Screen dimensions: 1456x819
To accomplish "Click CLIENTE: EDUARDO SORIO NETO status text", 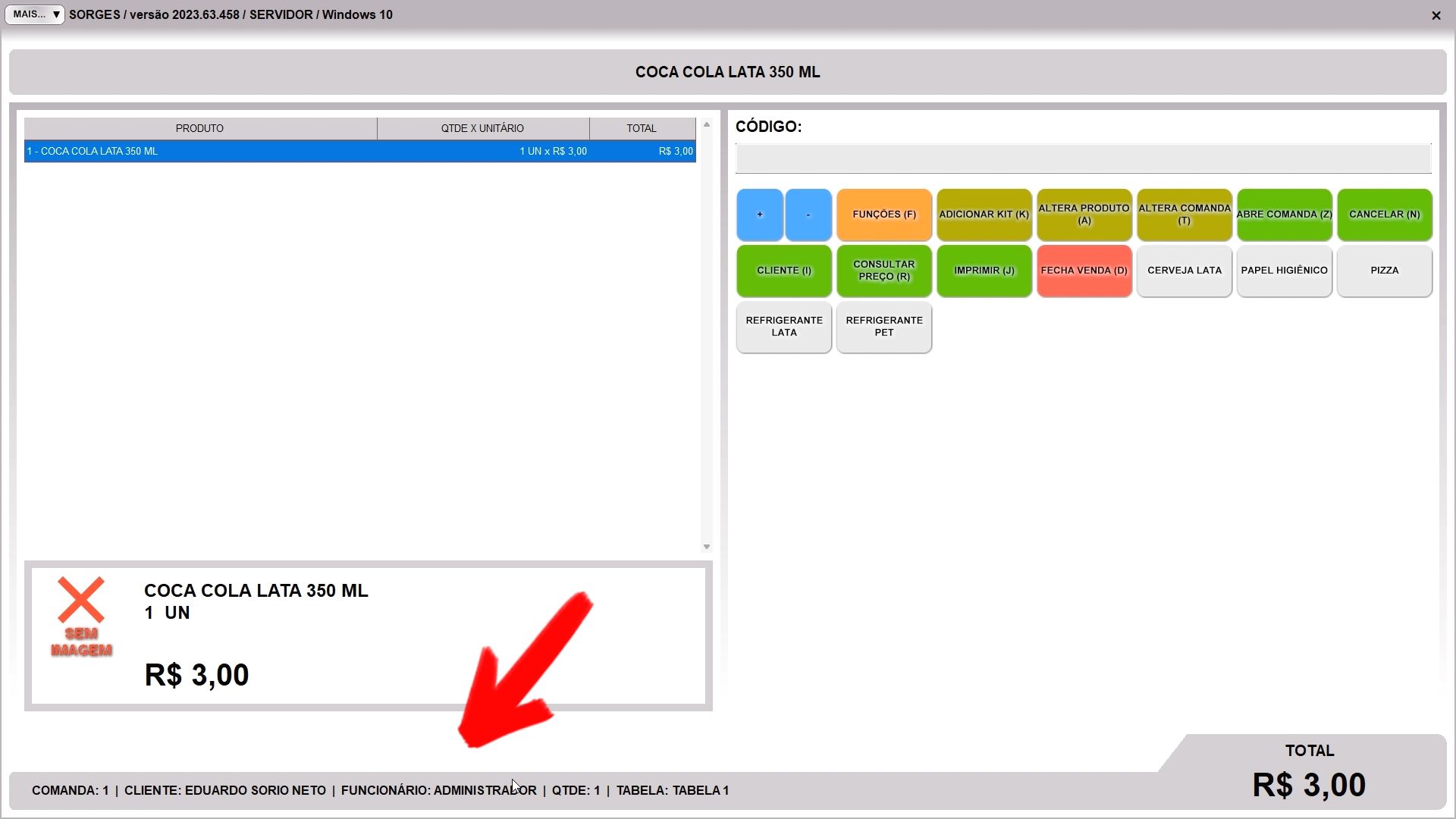I will point(225,790).
